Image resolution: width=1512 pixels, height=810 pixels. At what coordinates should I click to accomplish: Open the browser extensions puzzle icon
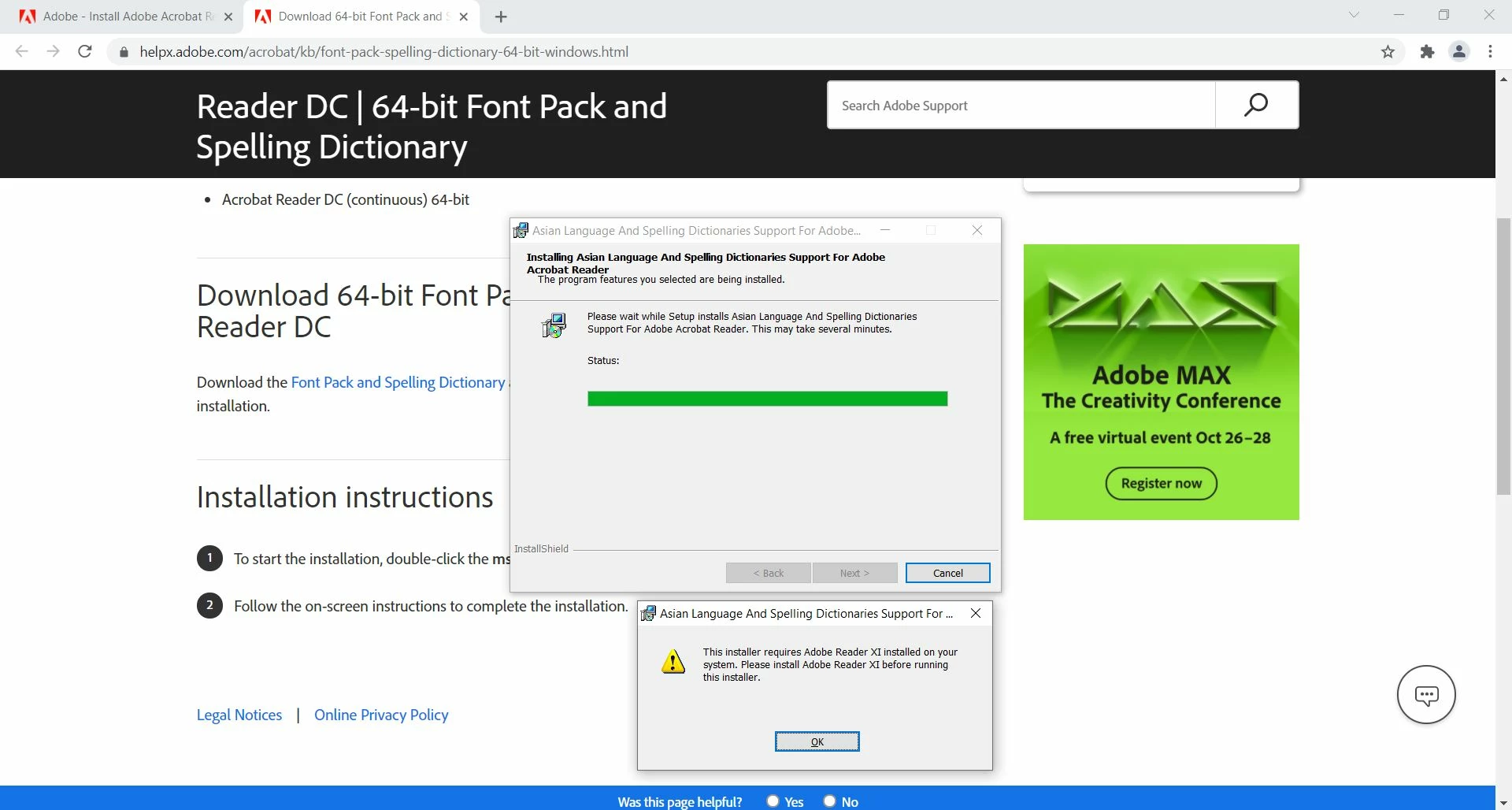click(1427, 52)
